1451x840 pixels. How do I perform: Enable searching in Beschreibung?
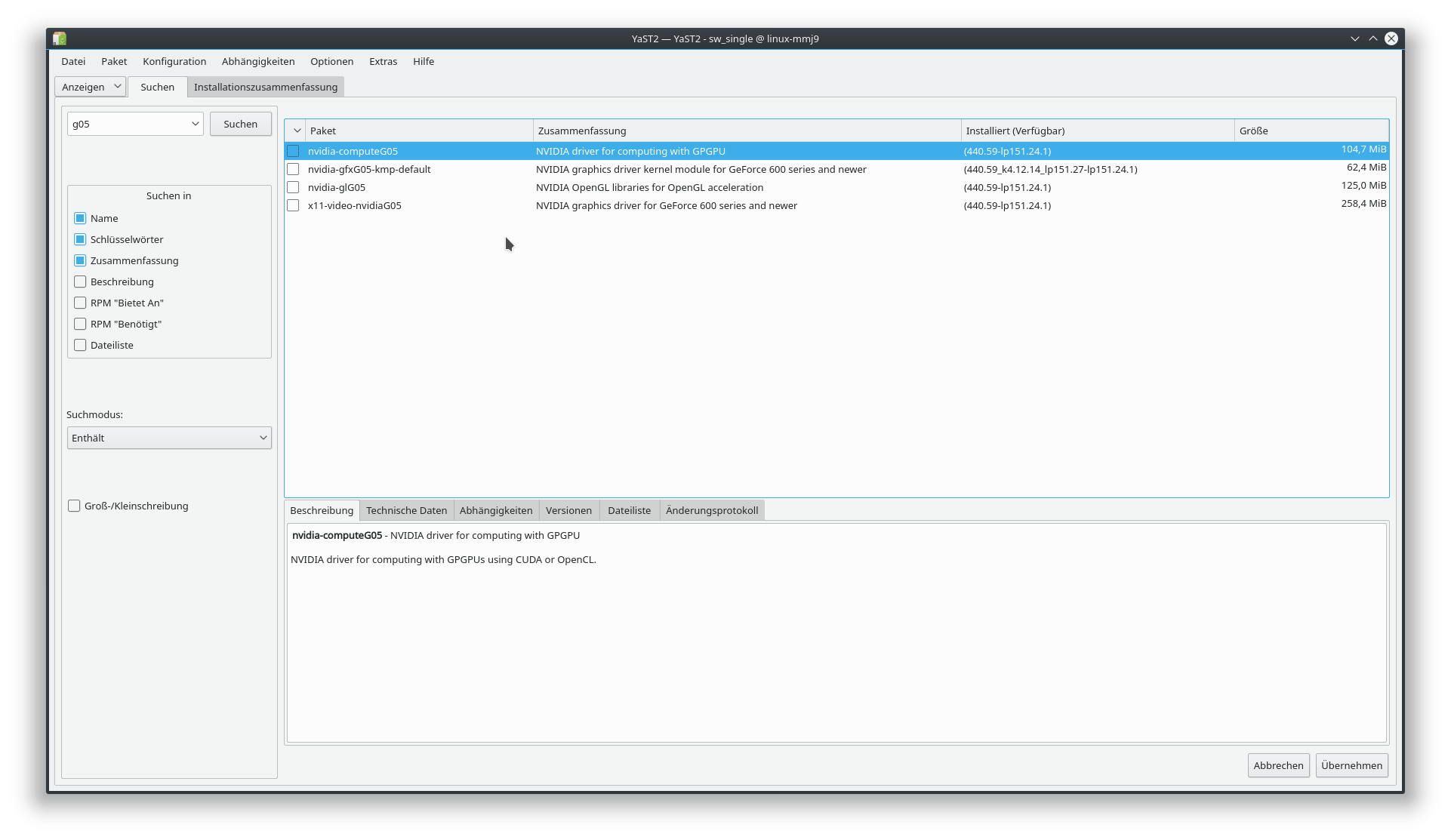coord(80,282)
